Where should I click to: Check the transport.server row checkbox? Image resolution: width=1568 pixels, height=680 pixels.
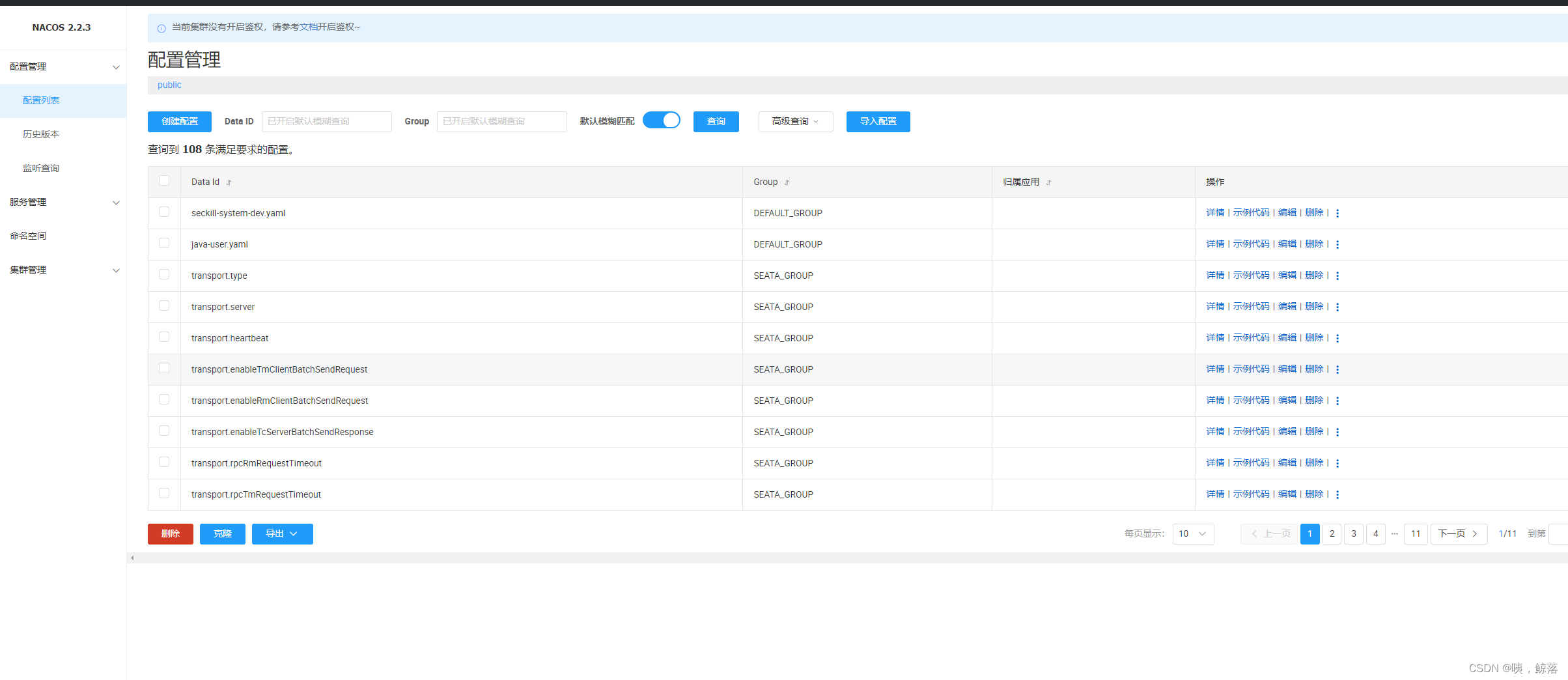[x=164, y=305]
